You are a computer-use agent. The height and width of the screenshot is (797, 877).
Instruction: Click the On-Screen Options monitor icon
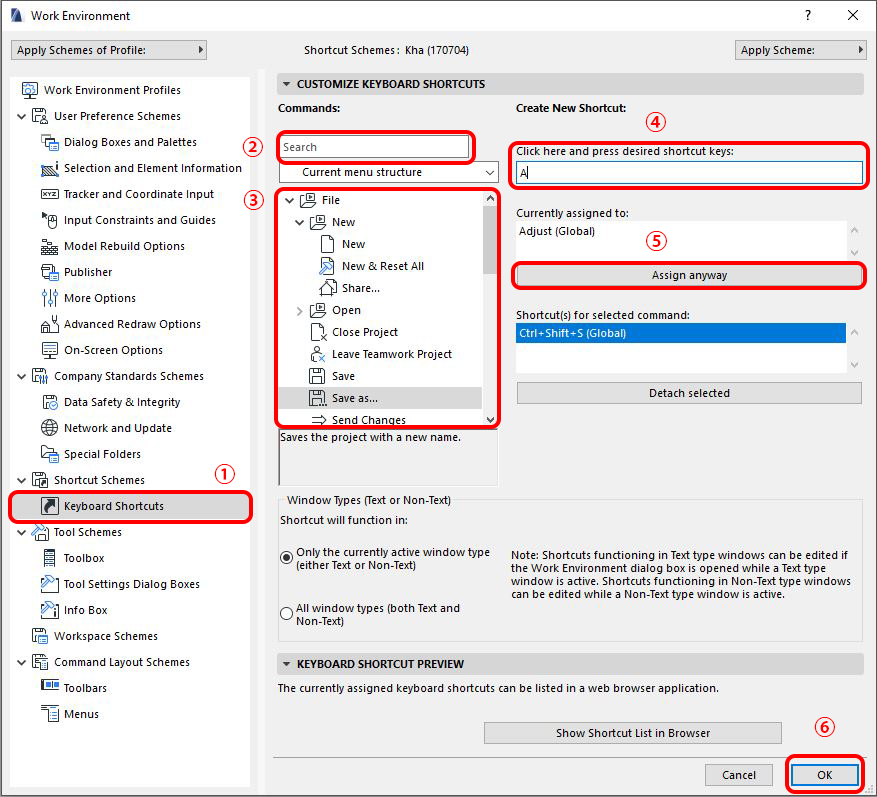coord(50,350)
